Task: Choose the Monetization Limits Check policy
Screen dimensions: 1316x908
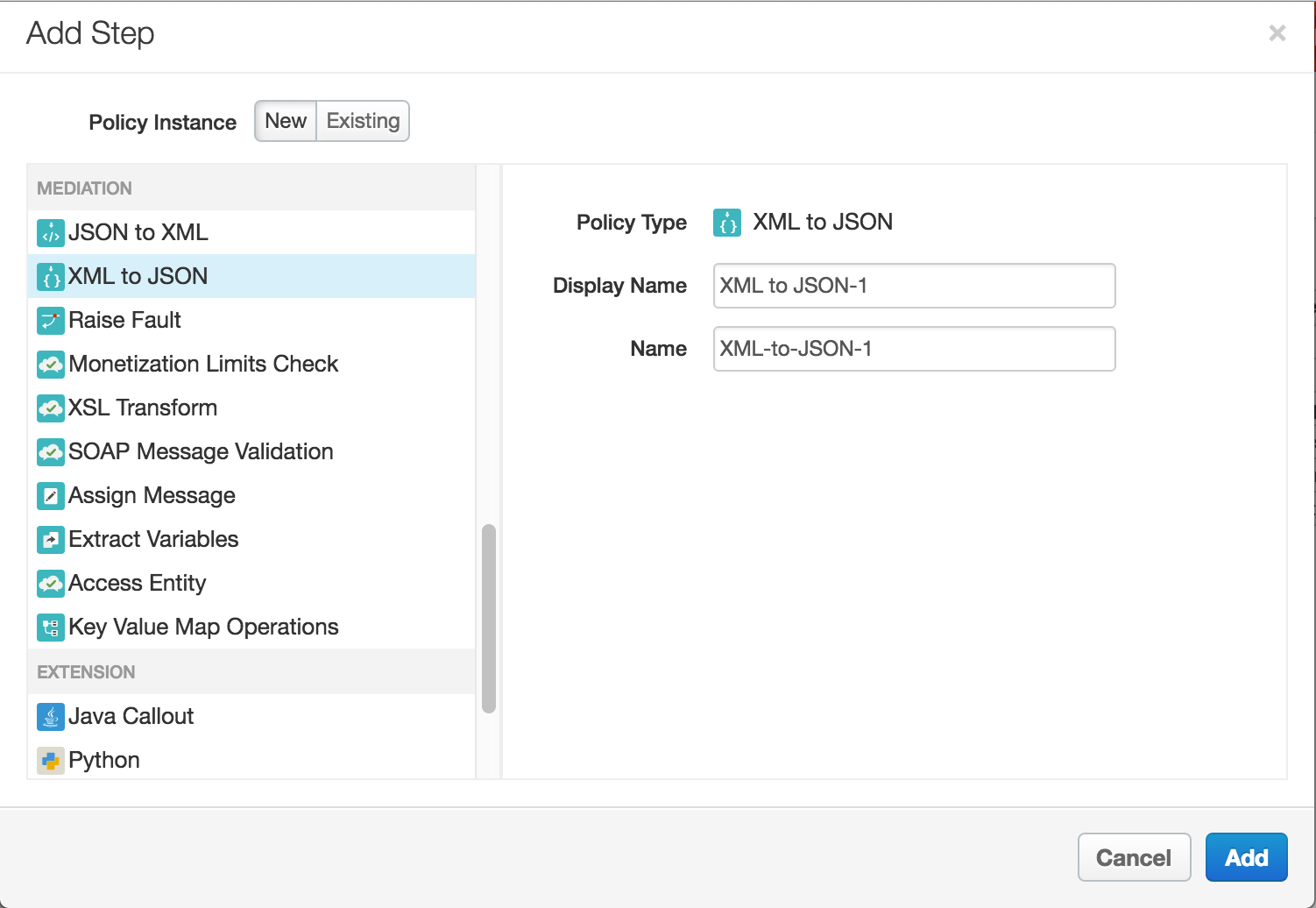Action: click(203, 364)
